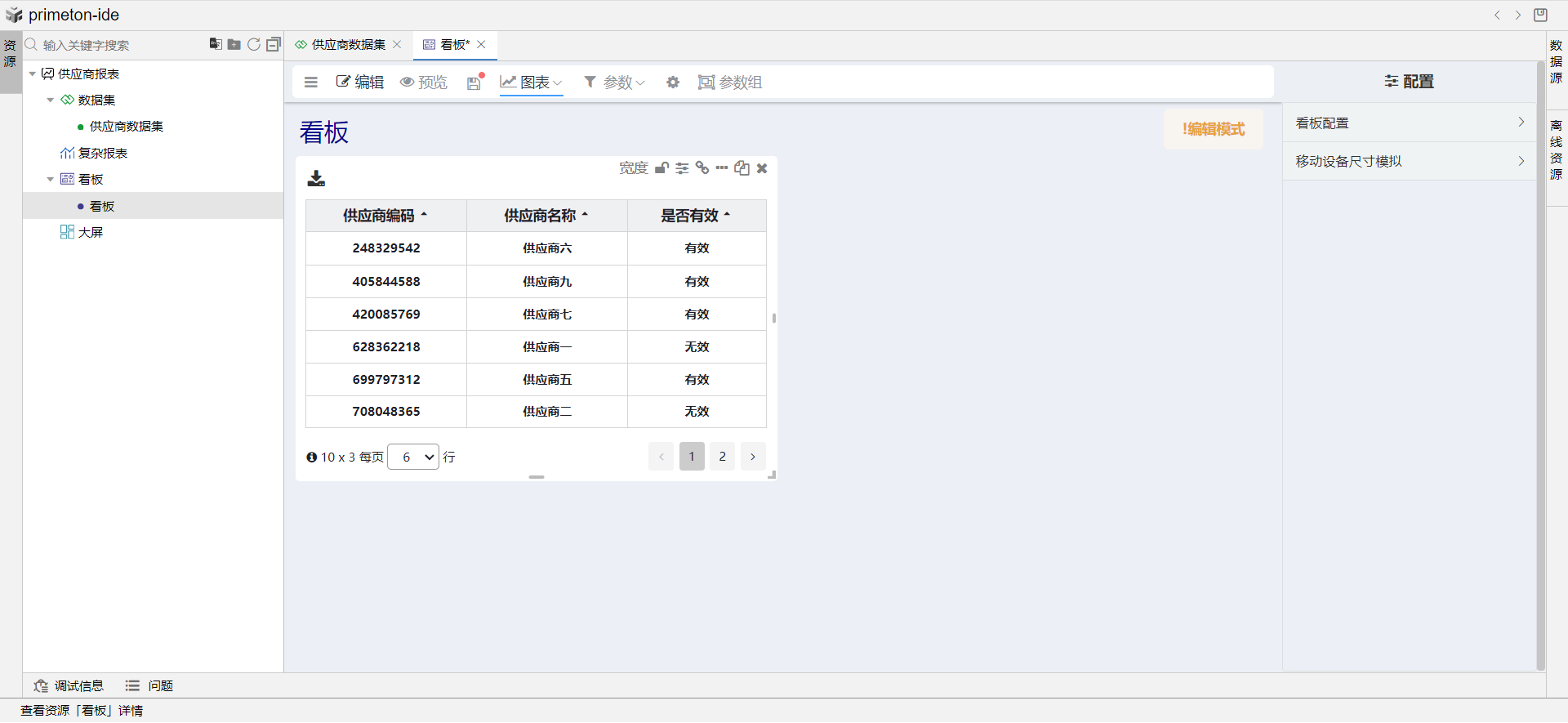Click the gear settings icon in the toolbar
Image resolution: width=1568 pixels, height=723 pixels.
[x=673, y=83]
